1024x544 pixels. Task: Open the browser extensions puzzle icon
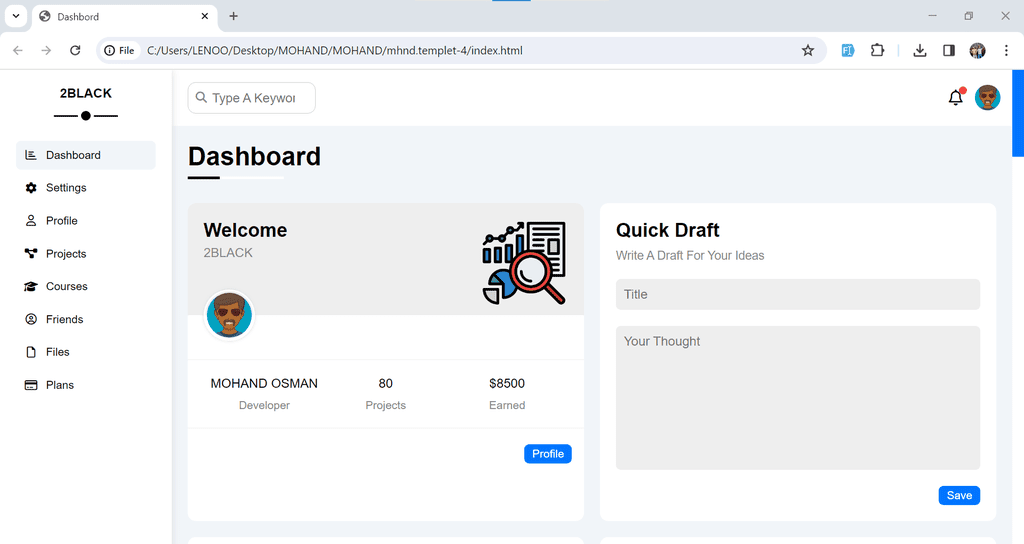coord(877,50)
